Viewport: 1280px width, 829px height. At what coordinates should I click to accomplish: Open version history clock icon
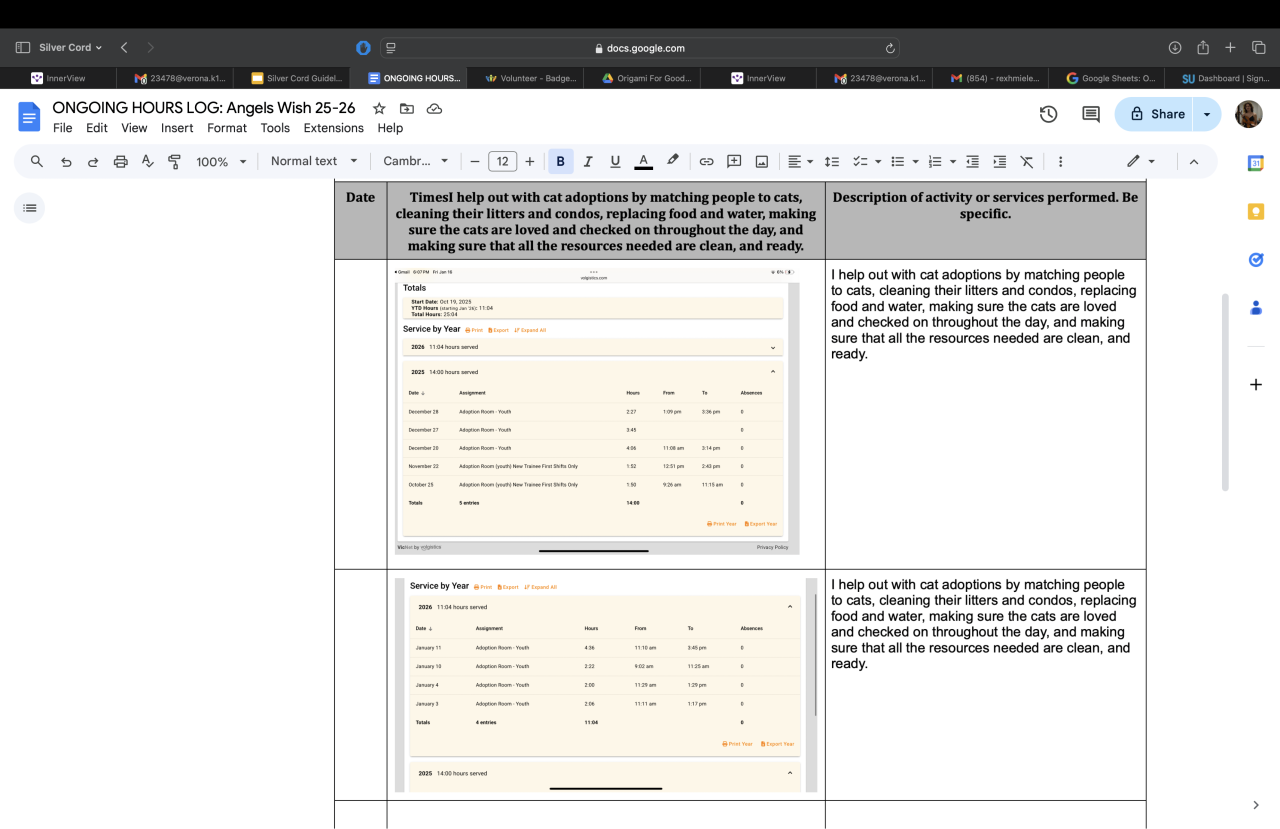(x=1048, y=114)
